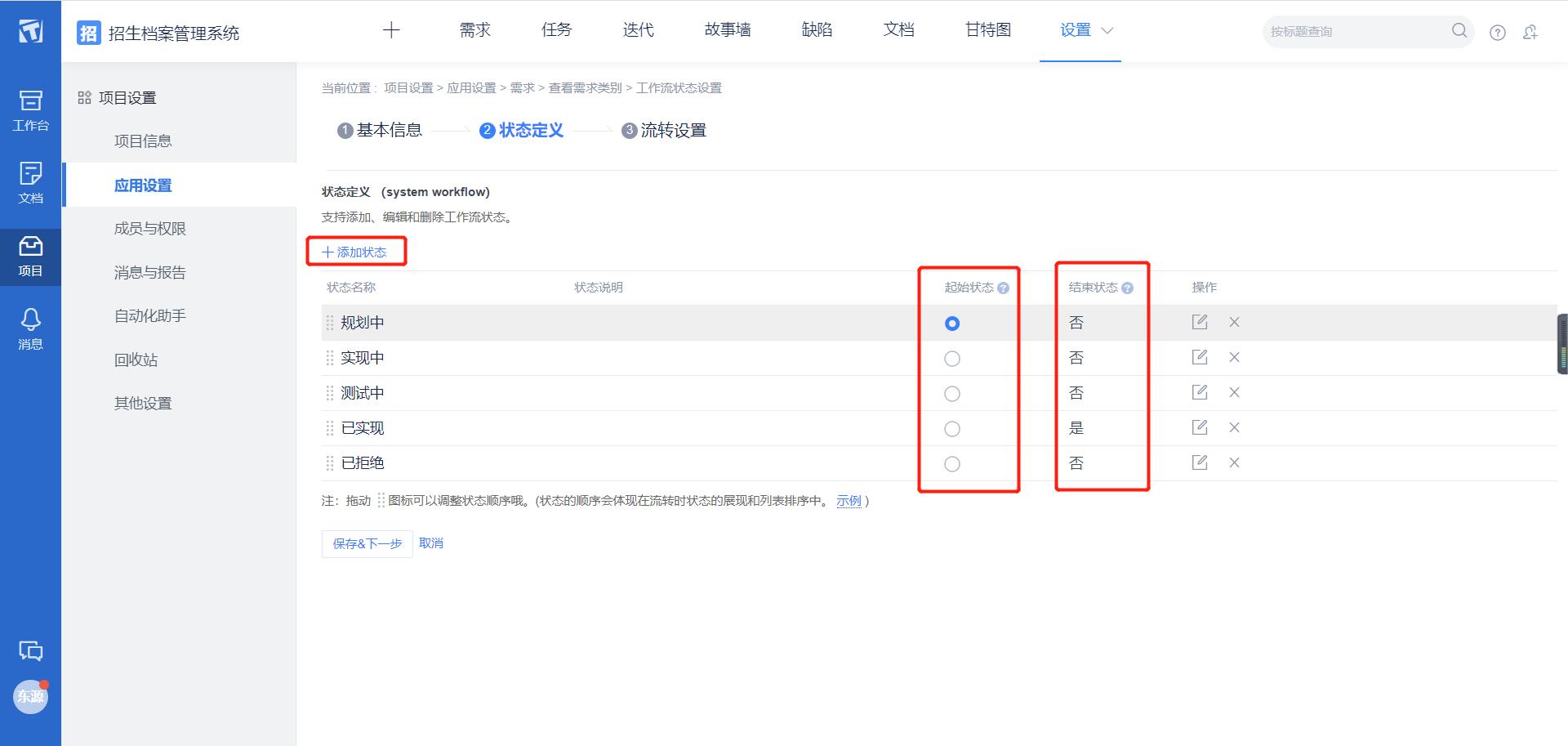Screen dimensions: 1568x746
Task: Delete the 规划中 status
Action: (1235, 322)
